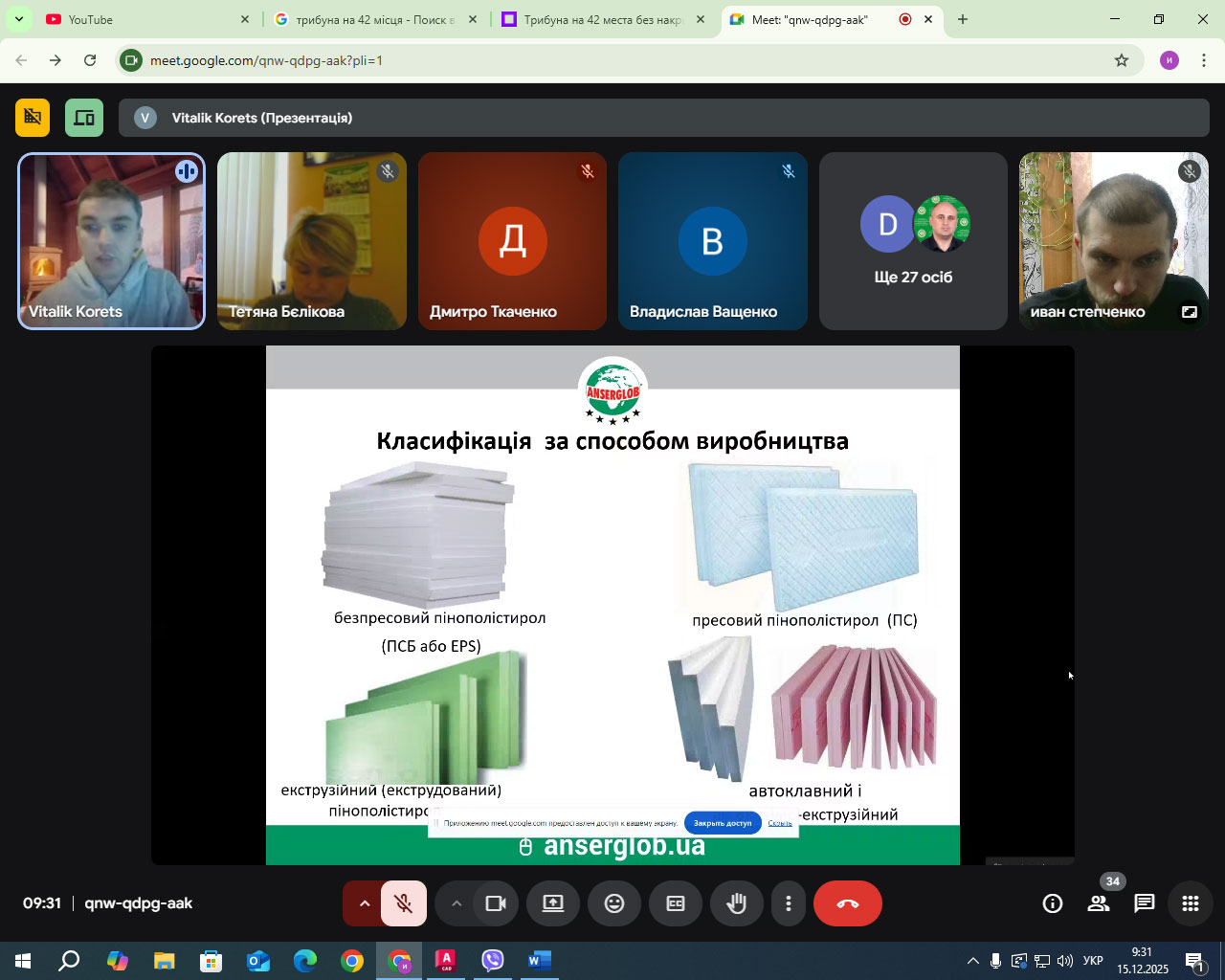Expand the audio settings chevron

[364, 903]
